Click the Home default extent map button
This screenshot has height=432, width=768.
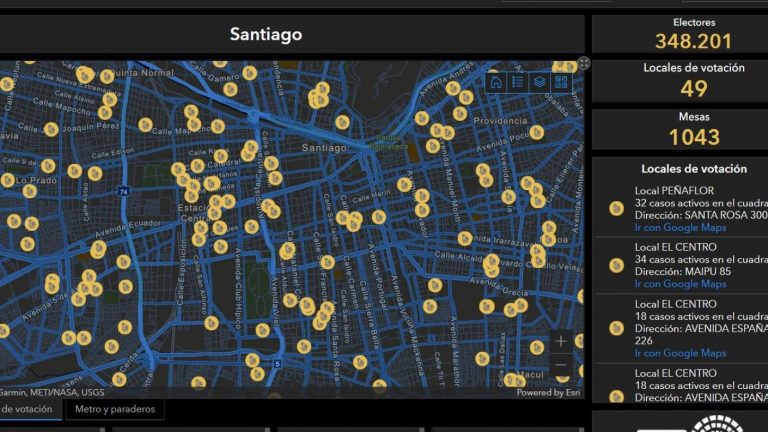click(496, 83)
